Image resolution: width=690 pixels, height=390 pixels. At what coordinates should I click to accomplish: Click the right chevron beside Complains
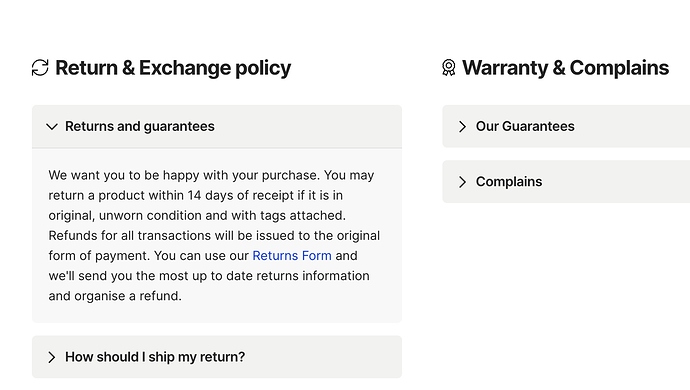pyautogui.click(x=462, y=182)
